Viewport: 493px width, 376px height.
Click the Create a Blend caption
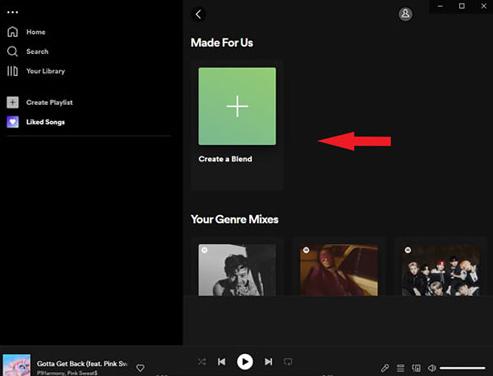tap(225, 159)
